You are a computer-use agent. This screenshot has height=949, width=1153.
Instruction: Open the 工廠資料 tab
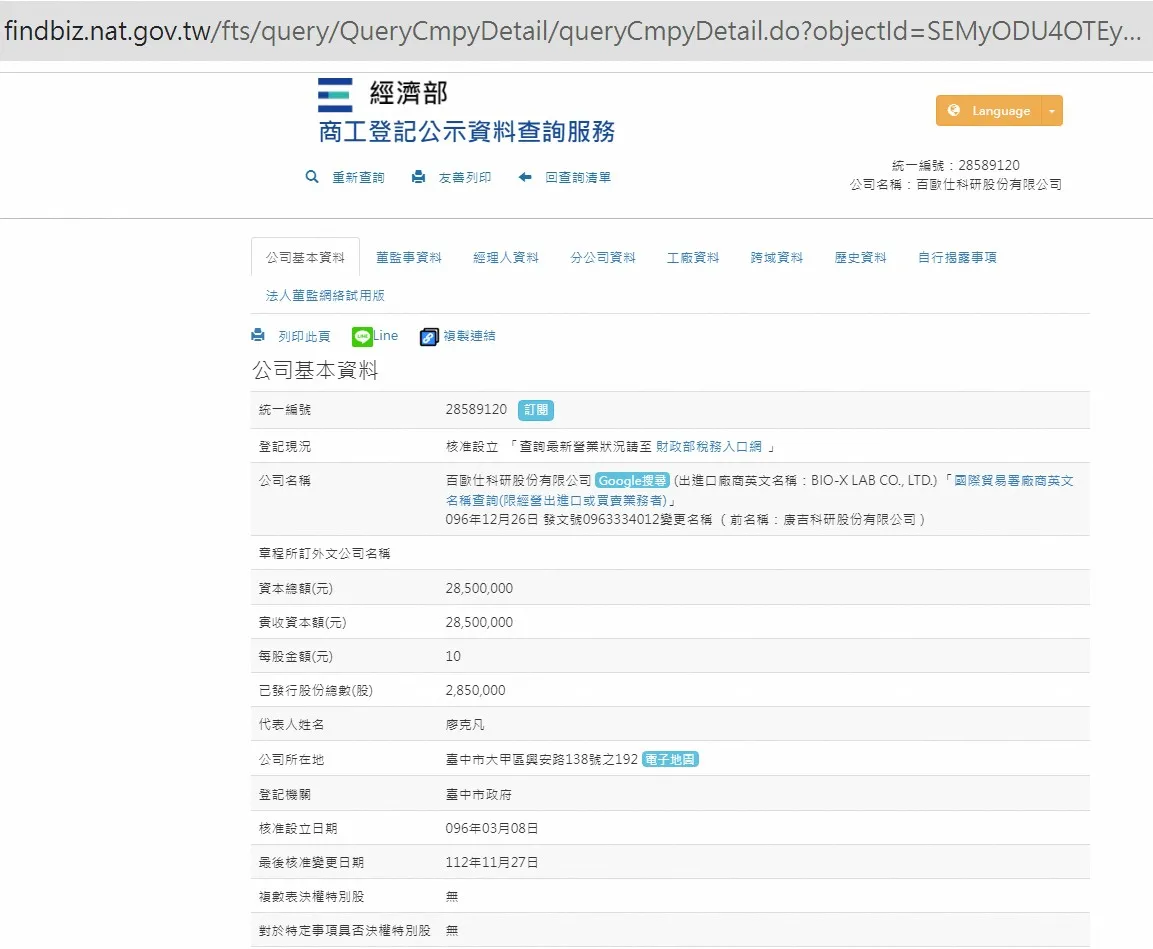click(693, 258)
